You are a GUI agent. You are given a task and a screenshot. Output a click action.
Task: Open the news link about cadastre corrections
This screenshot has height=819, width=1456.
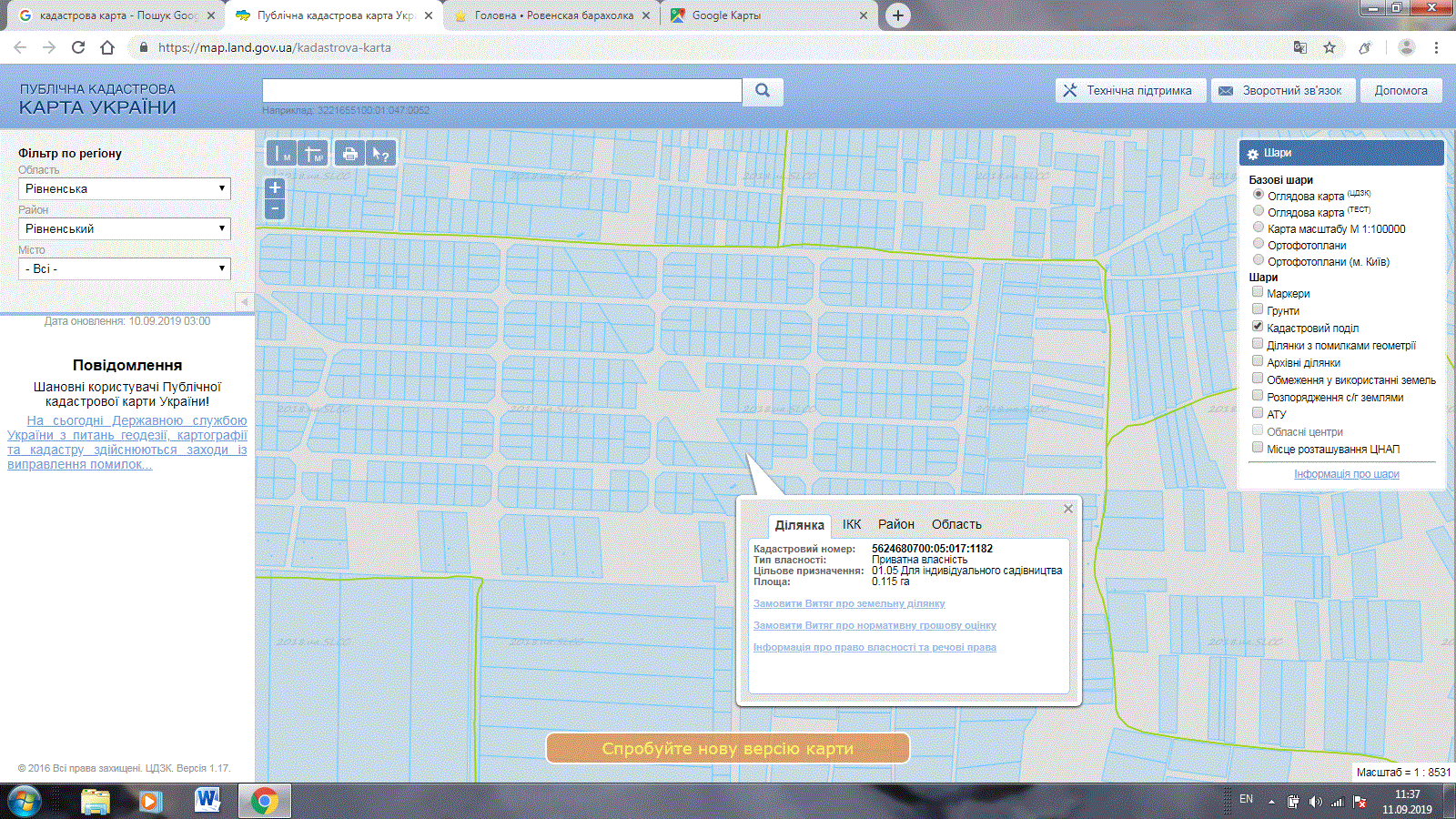(x=127, y=442)
